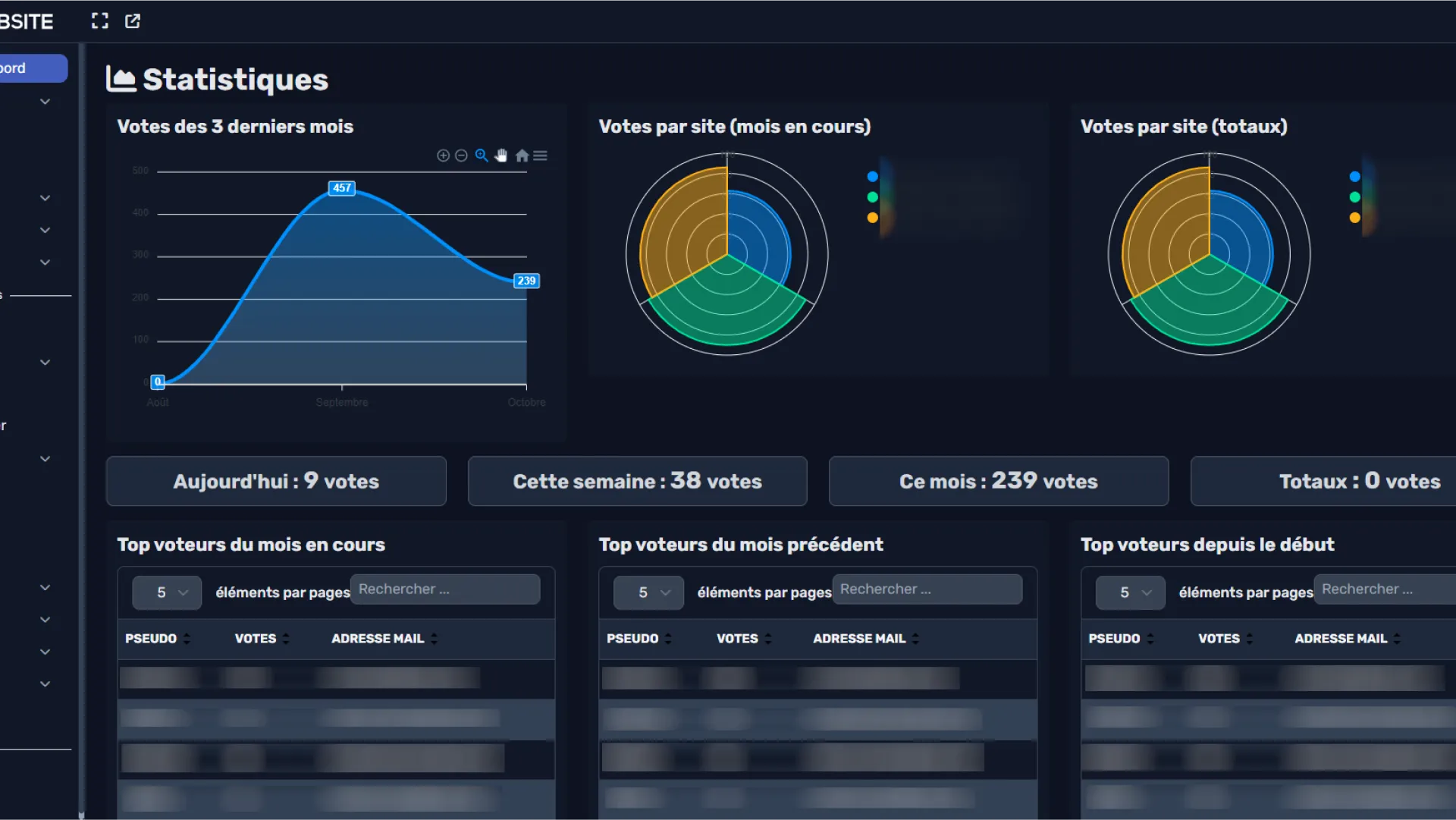The image size is (1456, 820).
Task: Activate the hand panning tool
Action: 501,156
